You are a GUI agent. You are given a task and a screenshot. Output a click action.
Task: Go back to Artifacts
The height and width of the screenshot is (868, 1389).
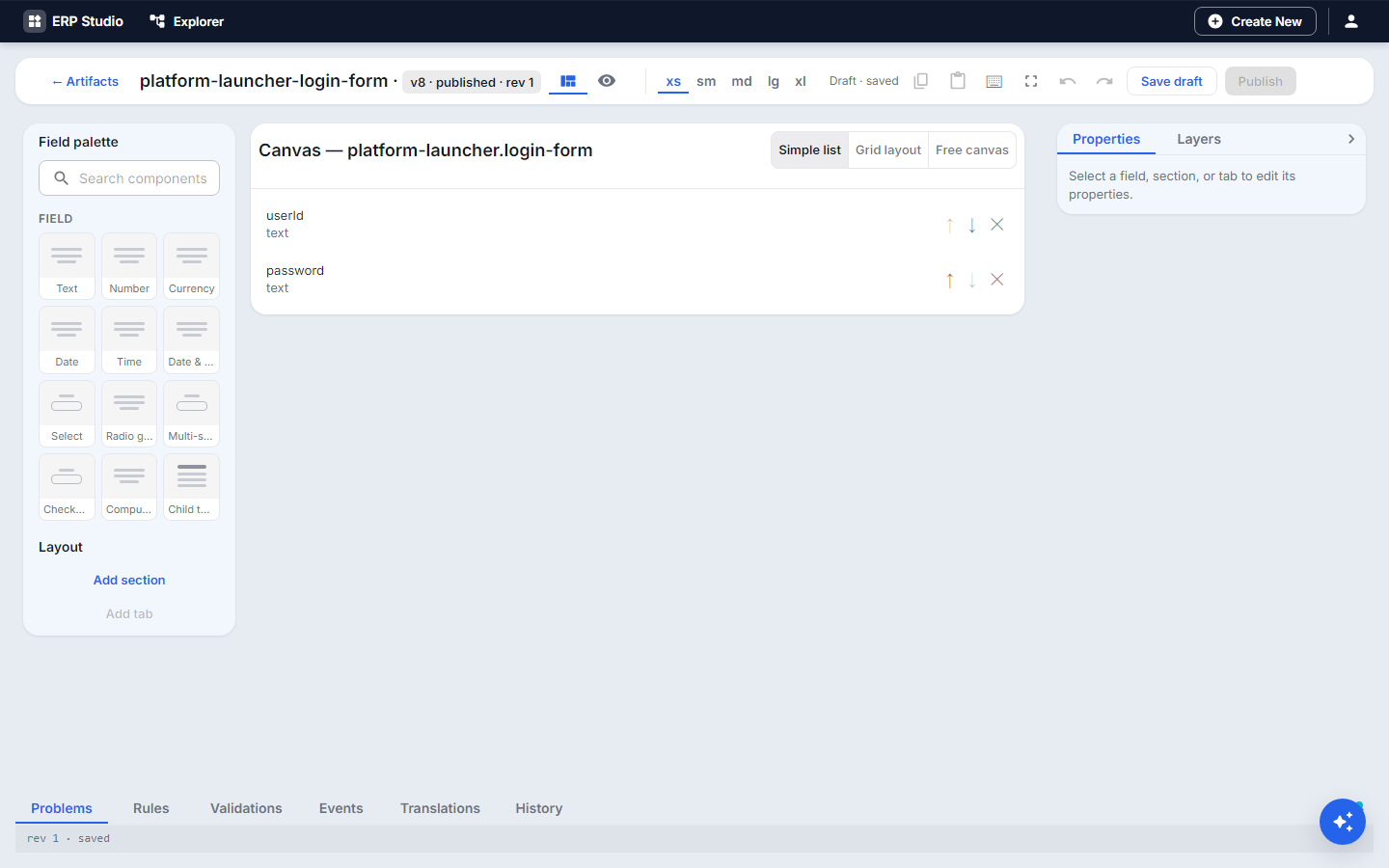pyautogui.click(x=85, y=81)
